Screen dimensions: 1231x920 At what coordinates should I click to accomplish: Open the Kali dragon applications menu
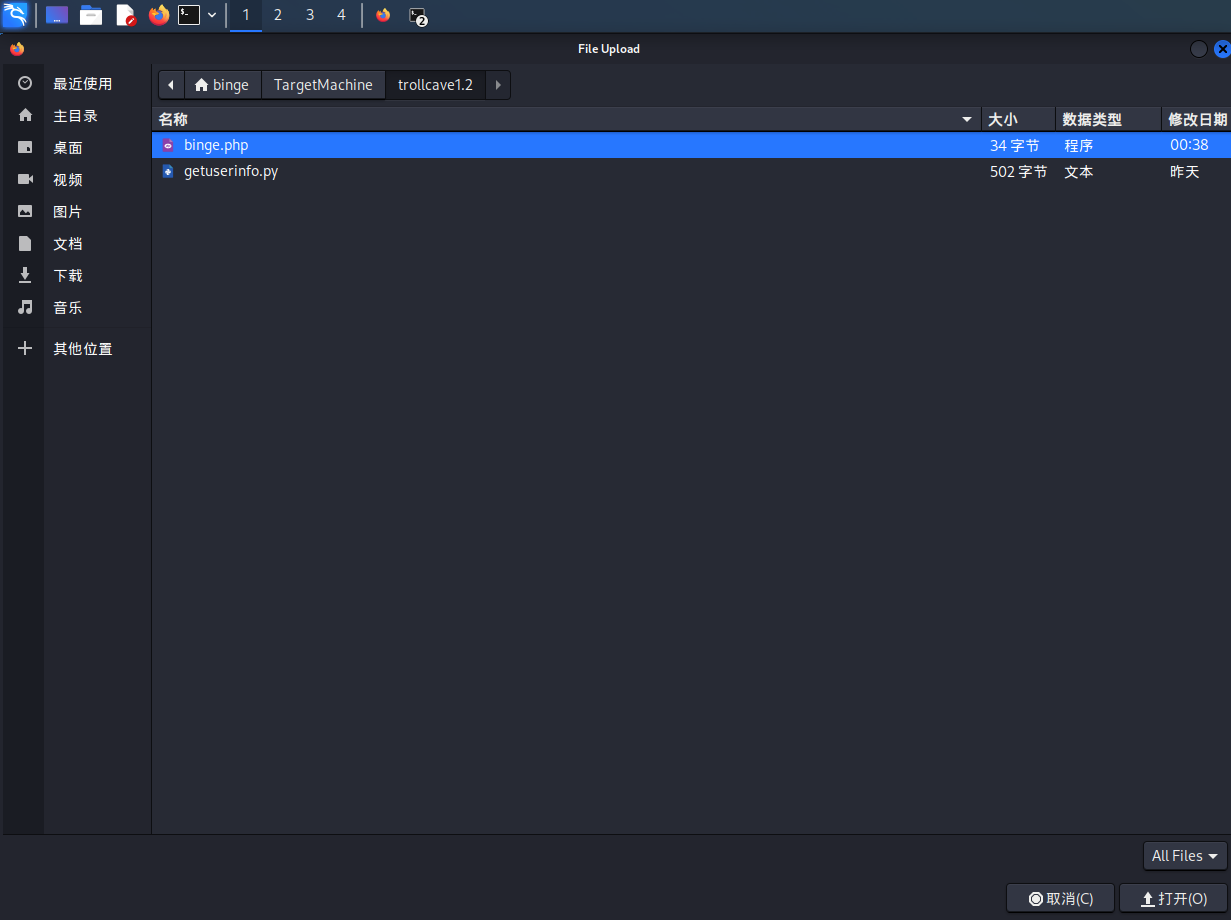click(x=15, y=15)
